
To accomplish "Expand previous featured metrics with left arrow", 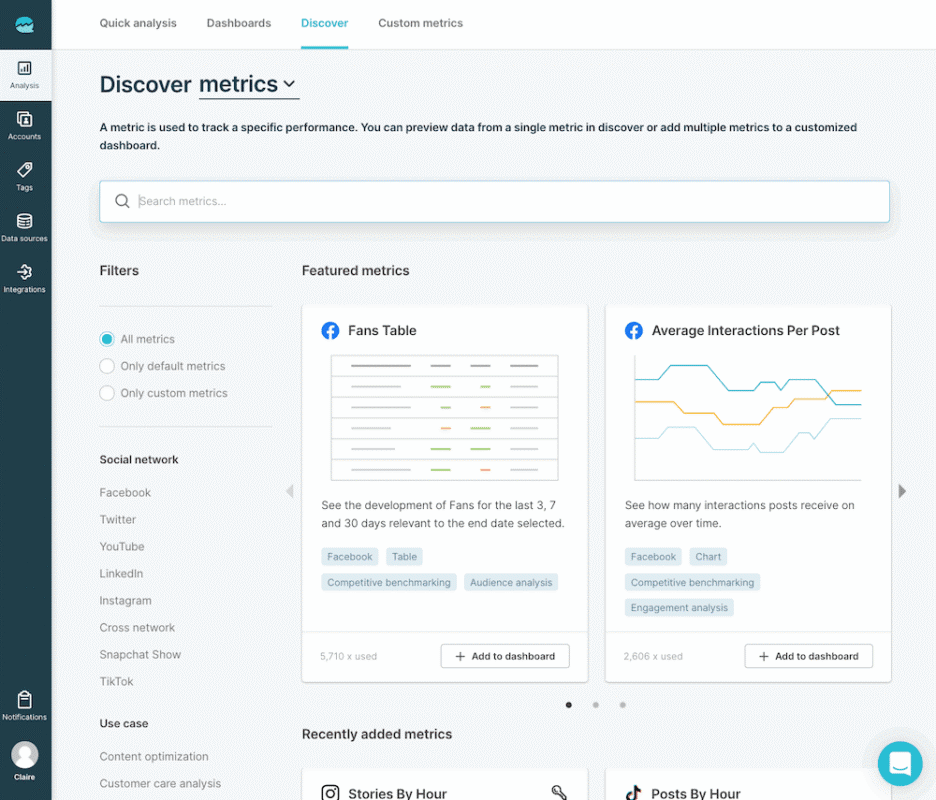I will point(289,491).
